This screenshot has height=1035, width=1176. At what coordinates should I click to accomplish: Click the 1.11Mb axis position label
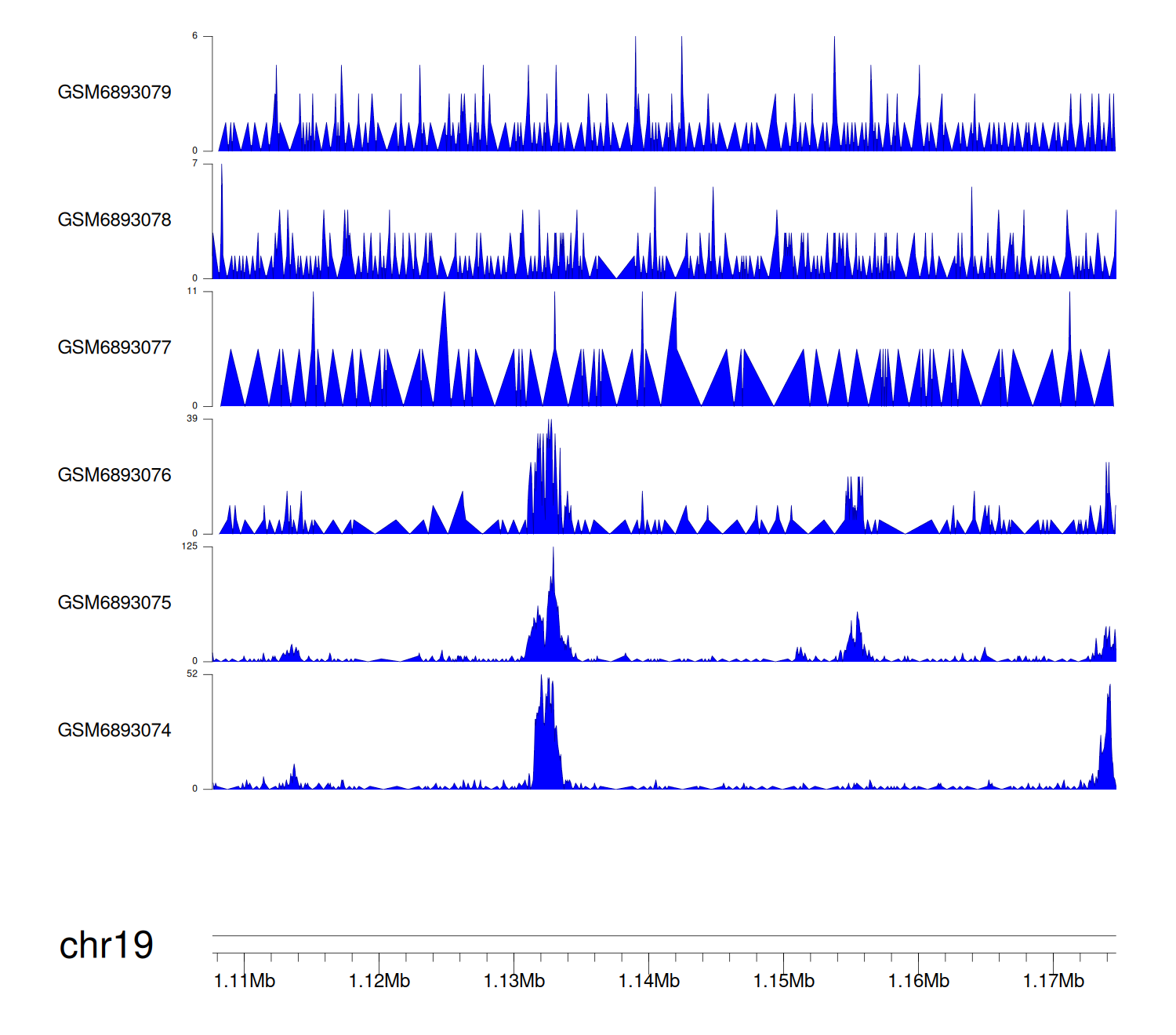tap(245, 981)
